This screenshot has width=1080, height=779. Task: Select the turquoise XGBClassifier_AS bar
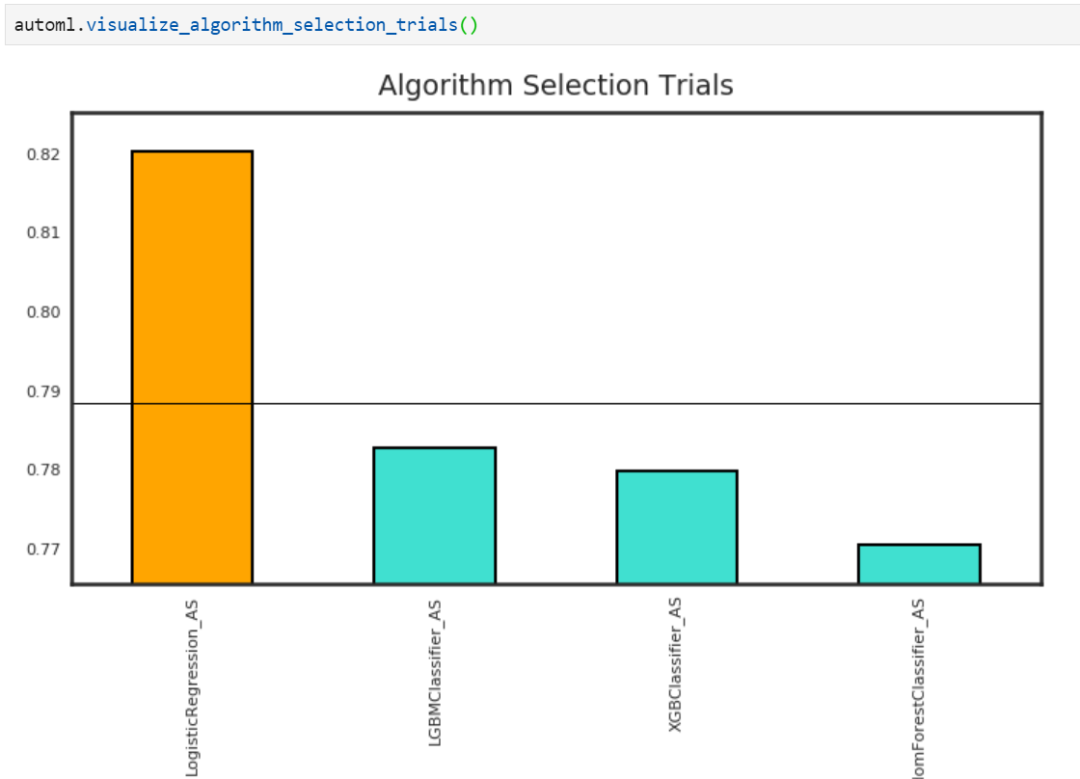[676, 526]
